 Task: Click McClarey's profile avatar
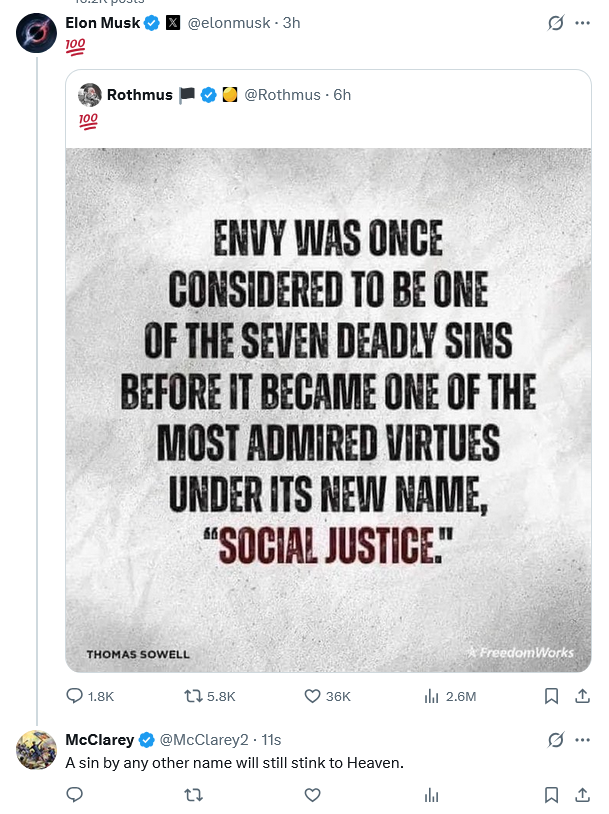[x=36, y=751]
